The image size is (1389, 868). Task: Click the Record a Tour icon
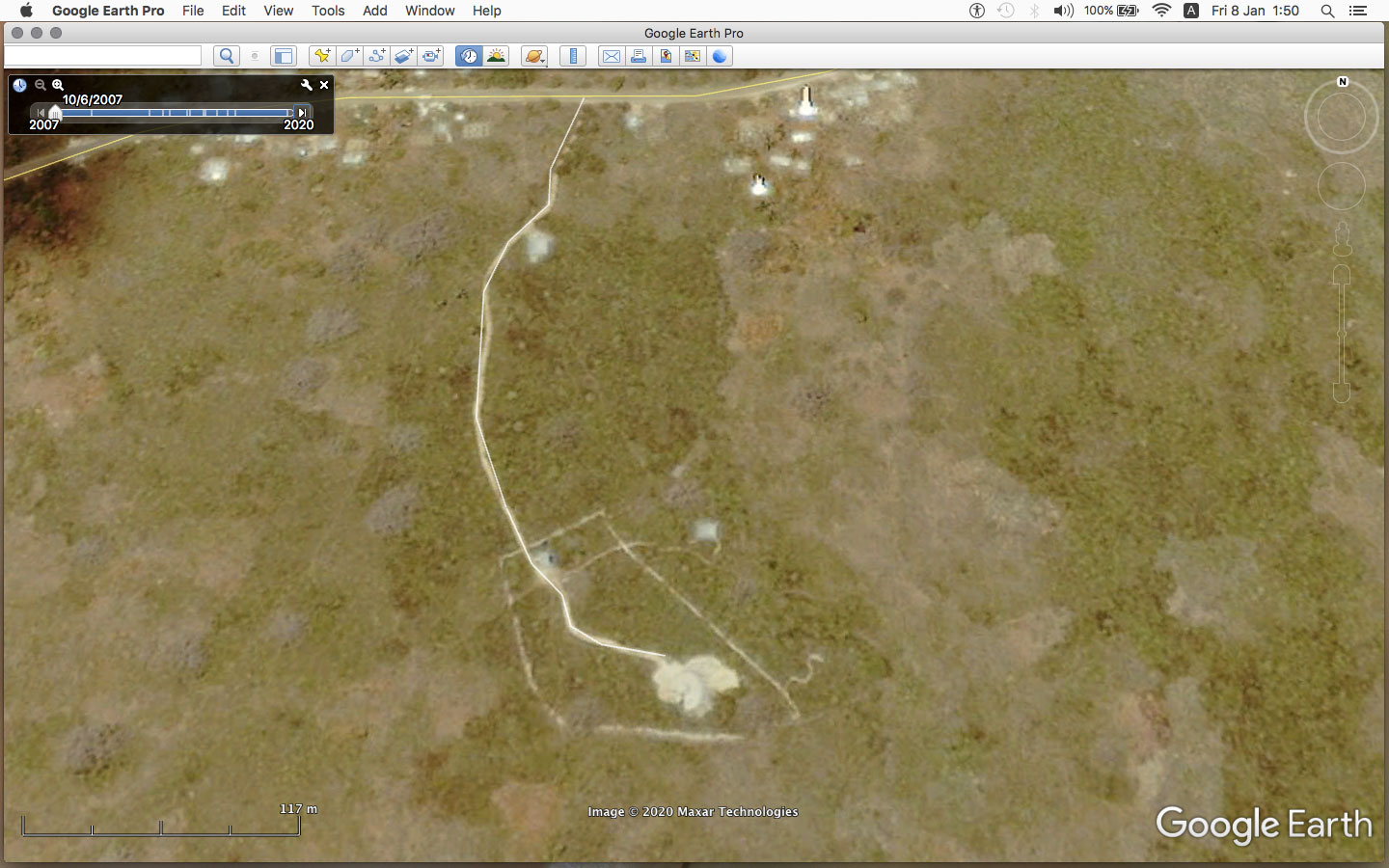point(431,56)
